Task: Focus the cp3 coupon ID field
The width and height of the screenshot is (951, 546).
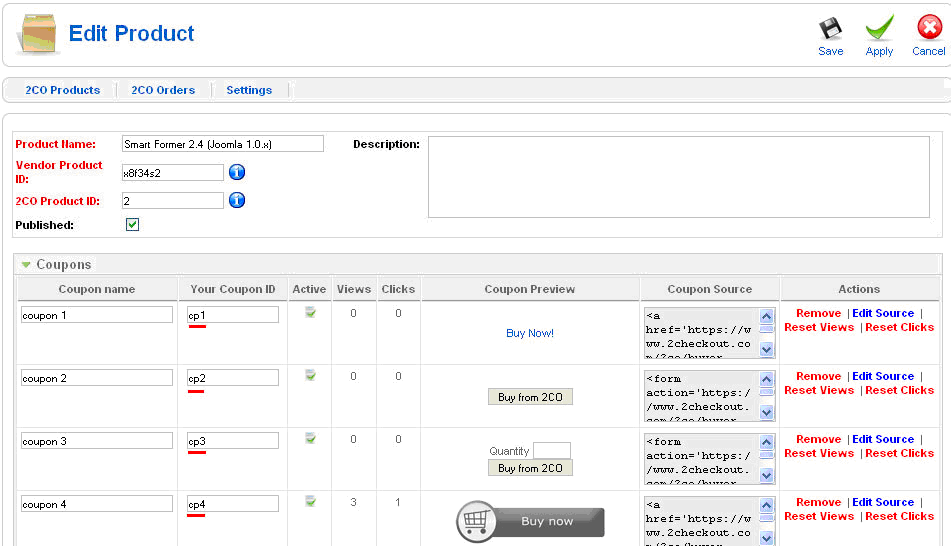Action: (x=233, y=441)
